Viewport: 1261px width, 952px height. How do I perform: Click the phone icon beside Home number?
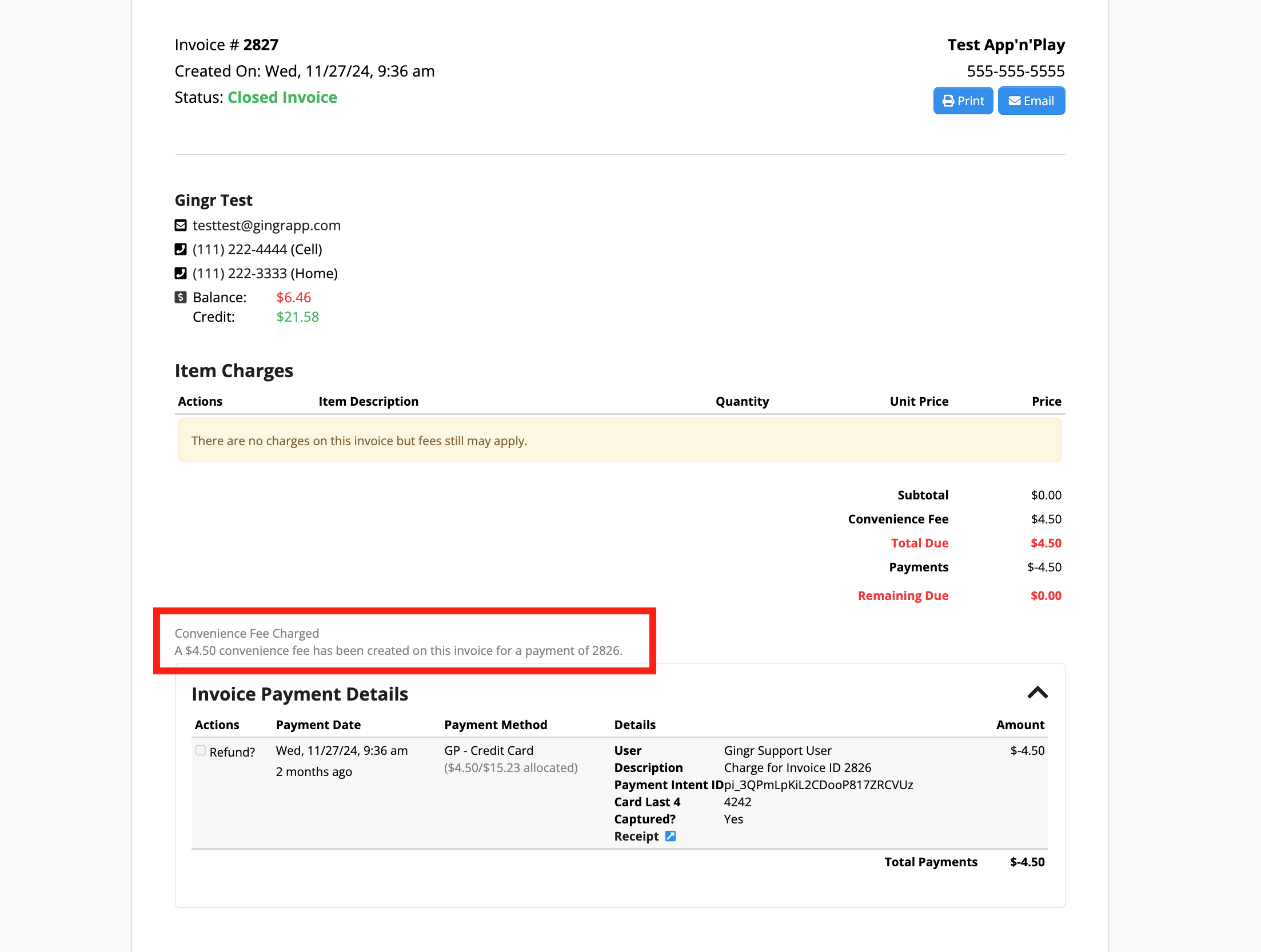pyautogui.click(x=181, y=273)
